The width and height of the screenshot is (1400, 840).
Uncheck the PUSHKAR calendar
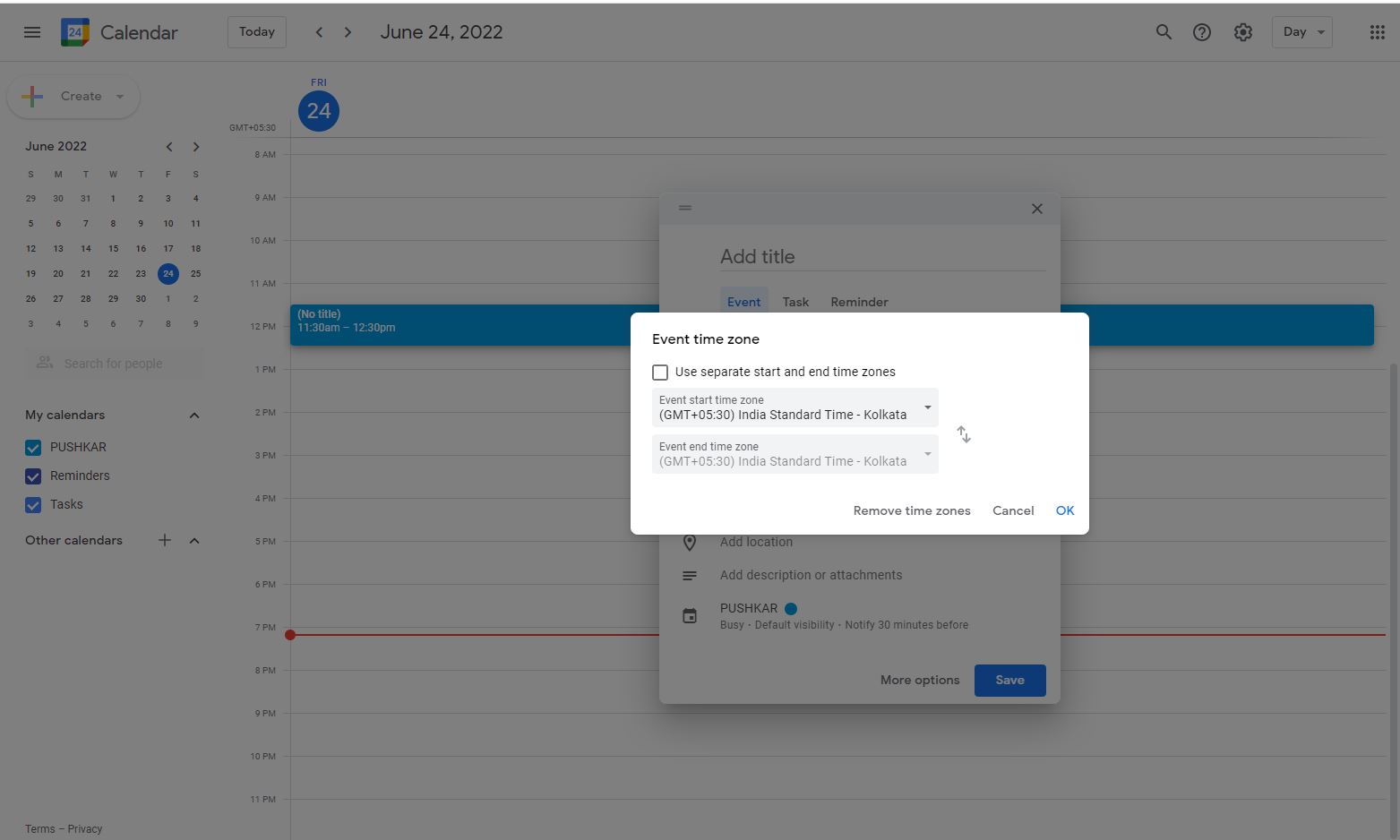pos(33,448)
